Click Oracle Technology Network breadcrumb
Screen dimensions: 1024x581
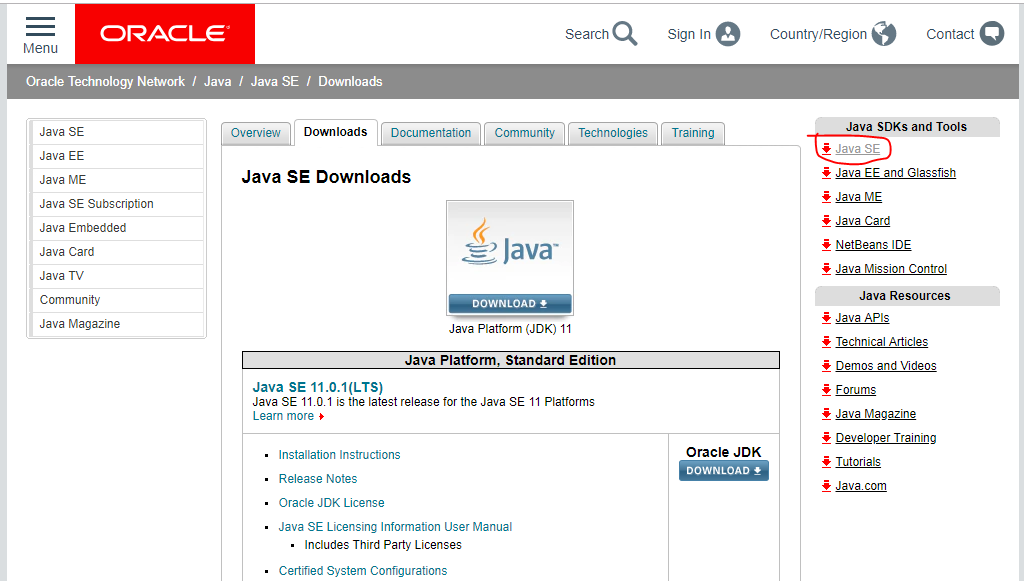pyautogui.click(x=105, y=82)
